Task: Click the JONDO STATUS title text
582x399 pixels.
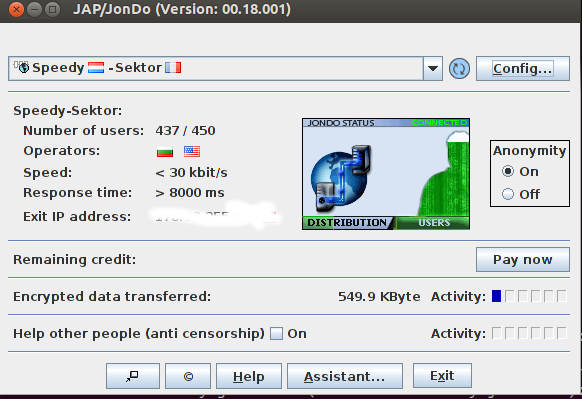Action: (x=341, y=123)
